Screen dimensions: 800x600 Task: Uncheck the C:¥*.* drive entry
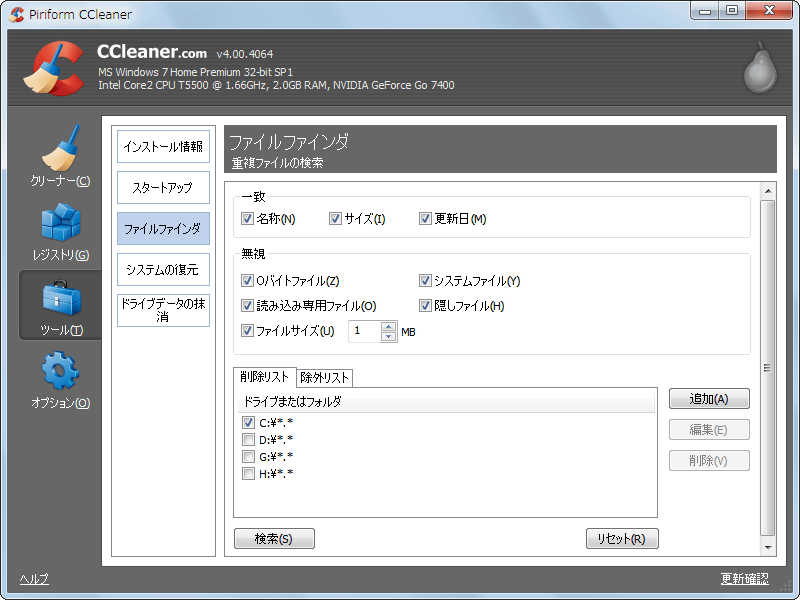tap(248, 422)
